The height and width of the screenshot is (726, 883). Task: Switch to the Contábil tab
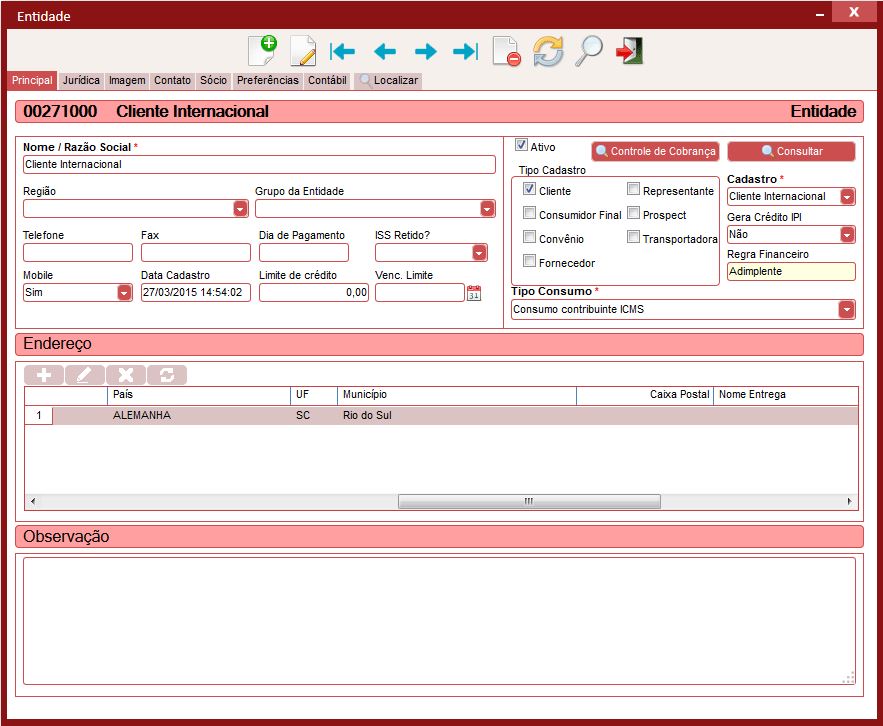[327, 81]
